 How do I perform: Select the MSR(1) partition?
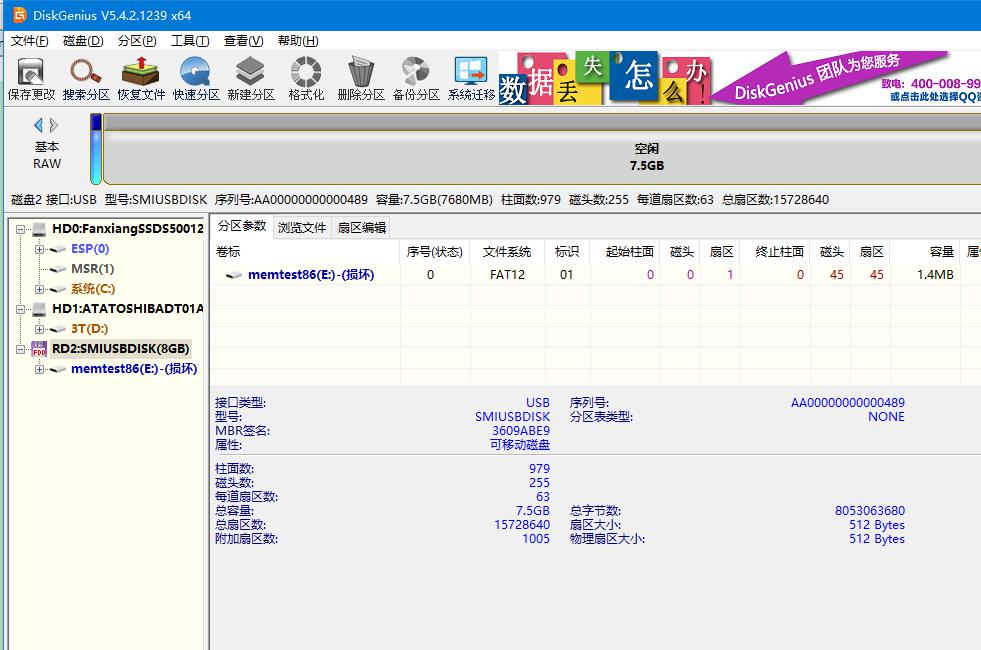[93, 269]
